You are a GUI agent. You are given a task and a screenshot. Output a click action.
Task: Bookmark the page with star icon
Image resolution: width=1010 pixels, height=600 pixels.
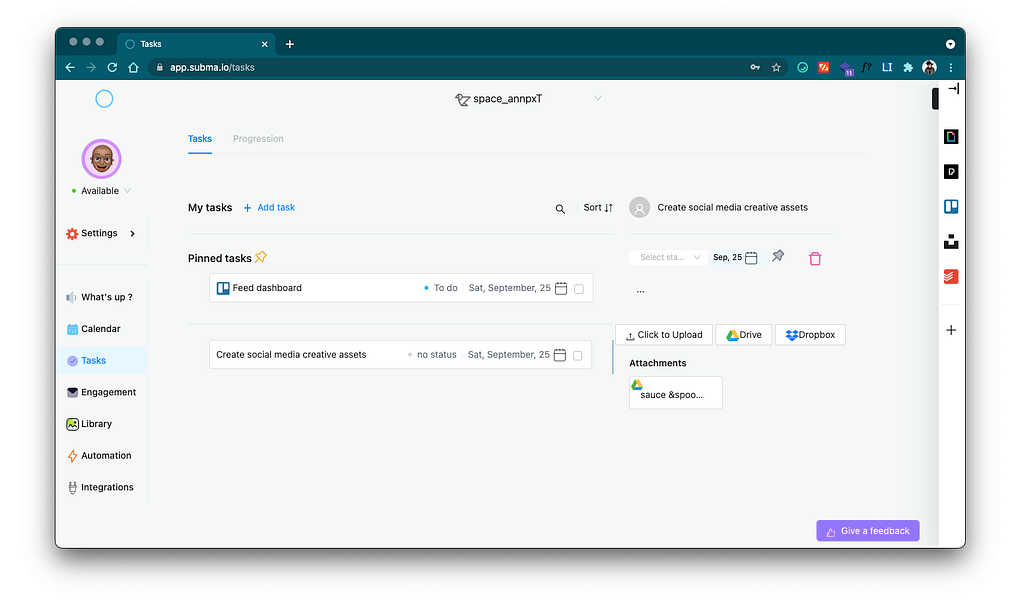point(776,68)
